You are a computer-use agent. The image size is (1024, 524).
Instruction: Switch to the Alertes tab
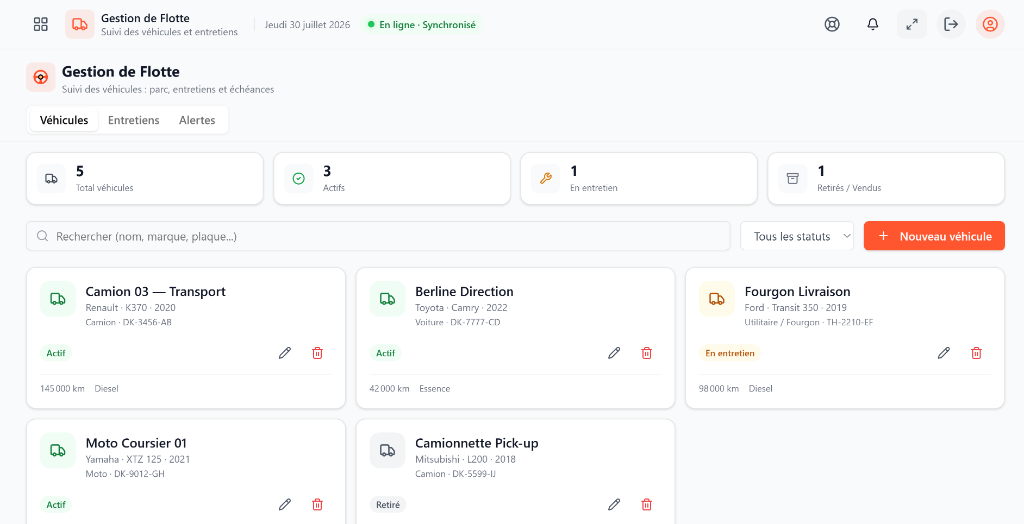click(197, 120)
